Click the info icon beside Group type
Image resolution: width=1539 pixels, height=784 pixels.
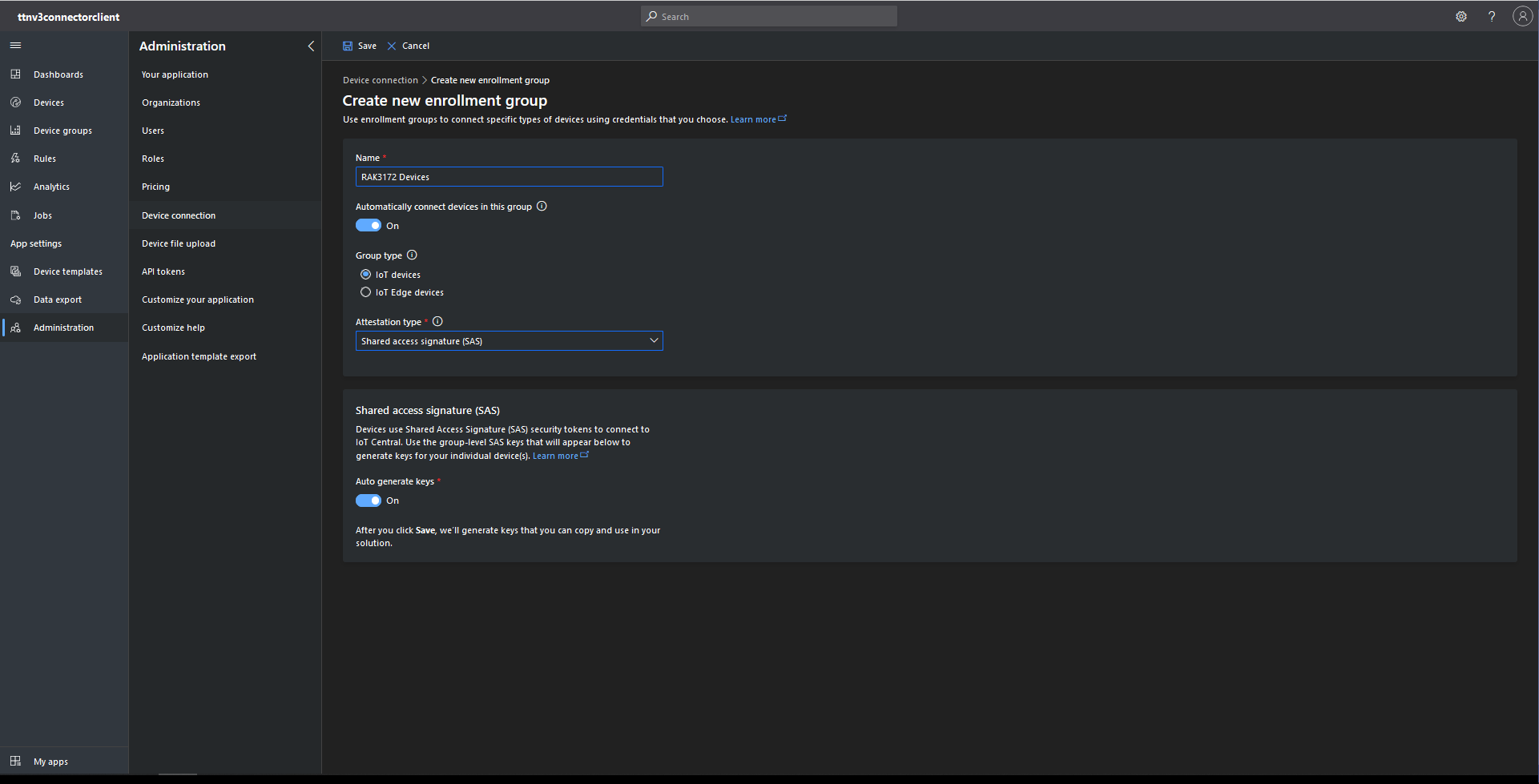tap(412, 255)
